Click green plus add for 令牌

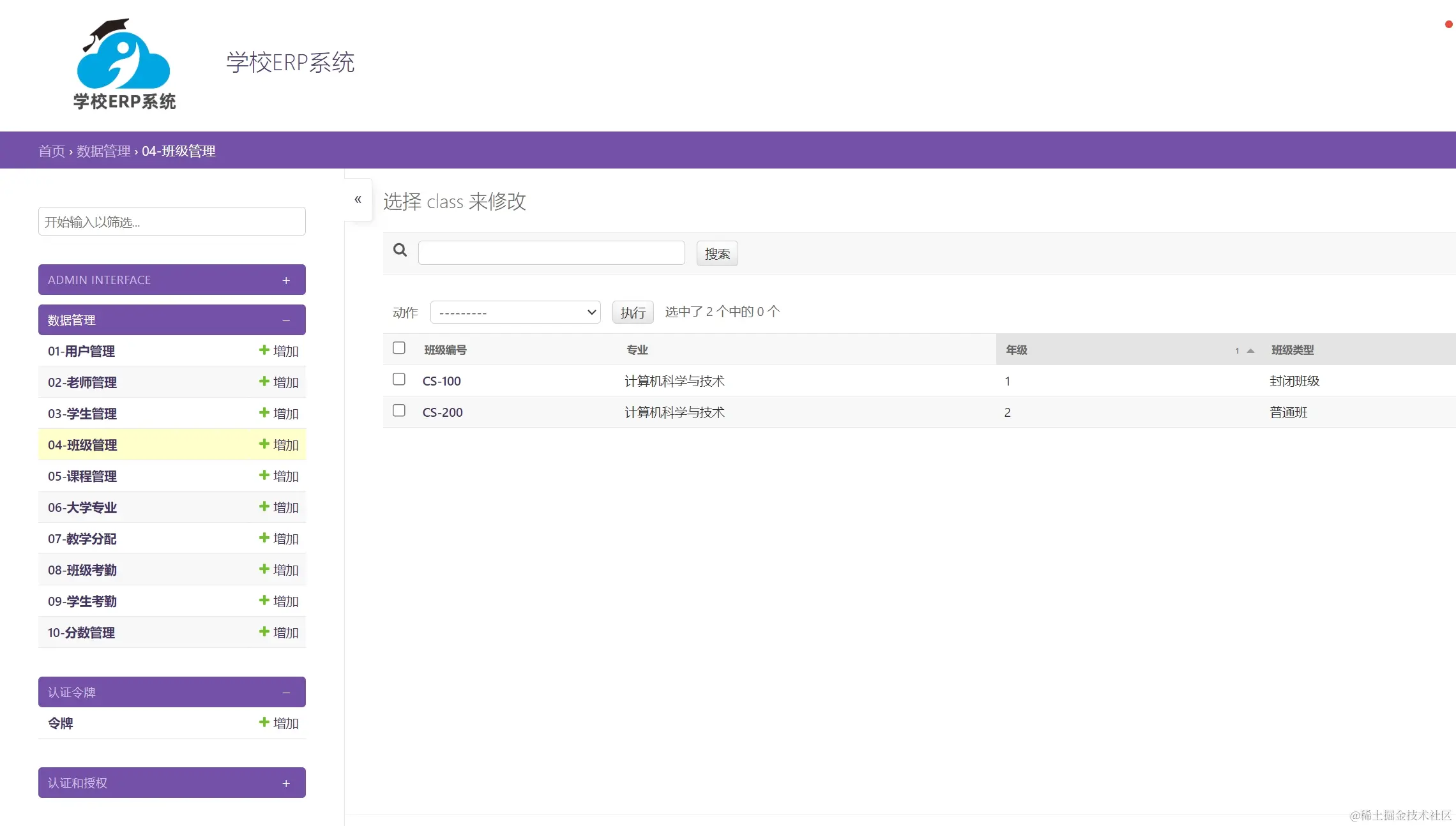278,723
